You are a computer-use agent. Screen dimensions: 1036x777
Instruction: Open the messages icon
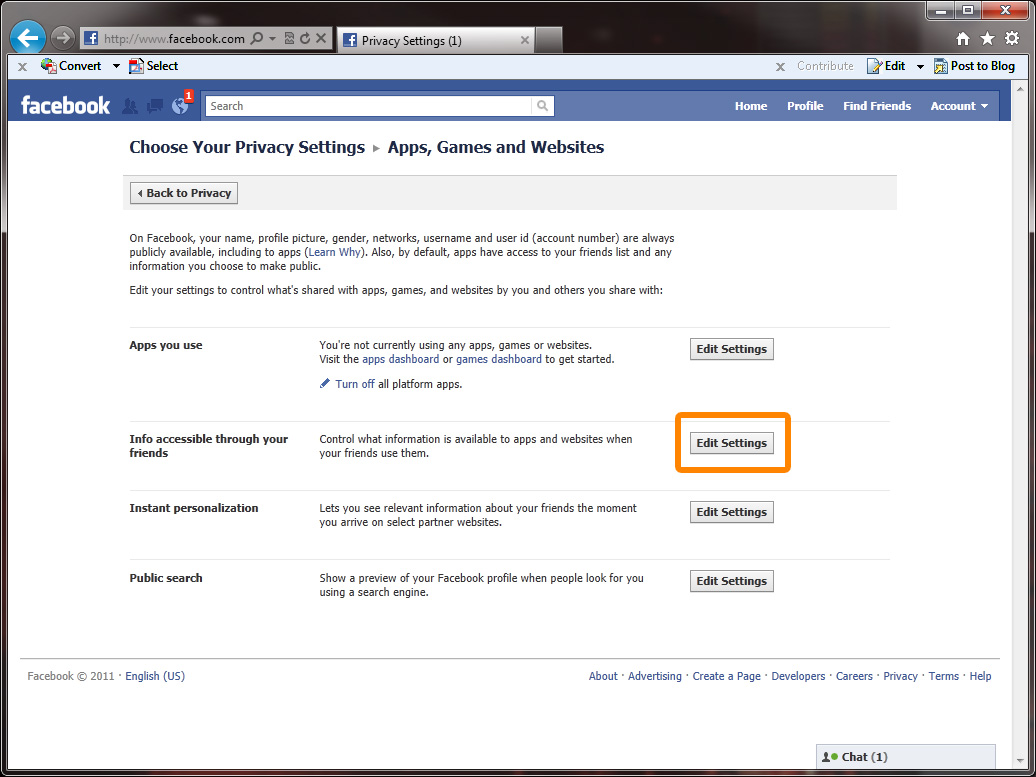(x=155, y=106)
